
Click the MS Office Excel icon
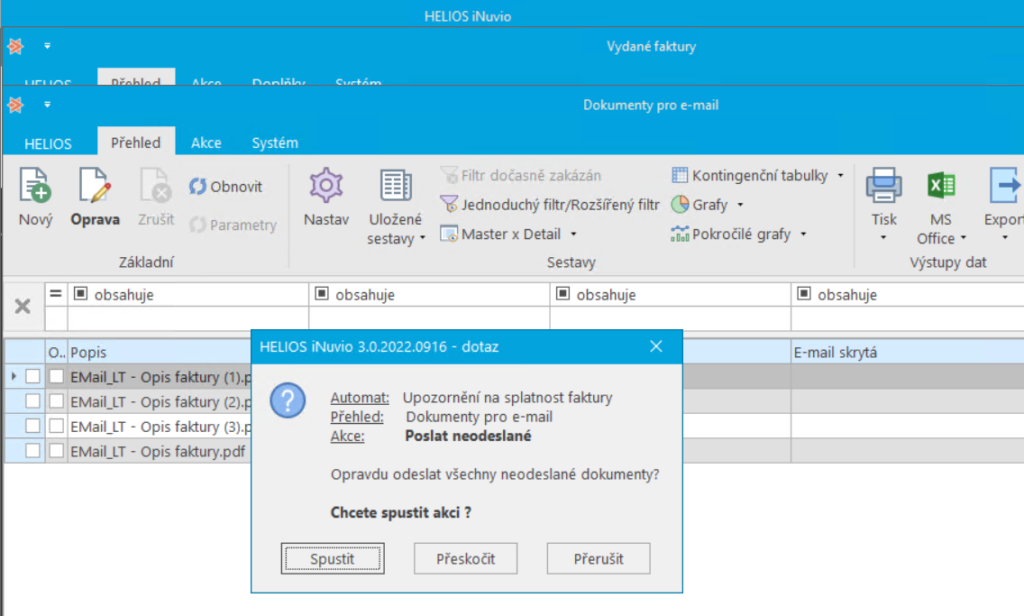point(941,186)
